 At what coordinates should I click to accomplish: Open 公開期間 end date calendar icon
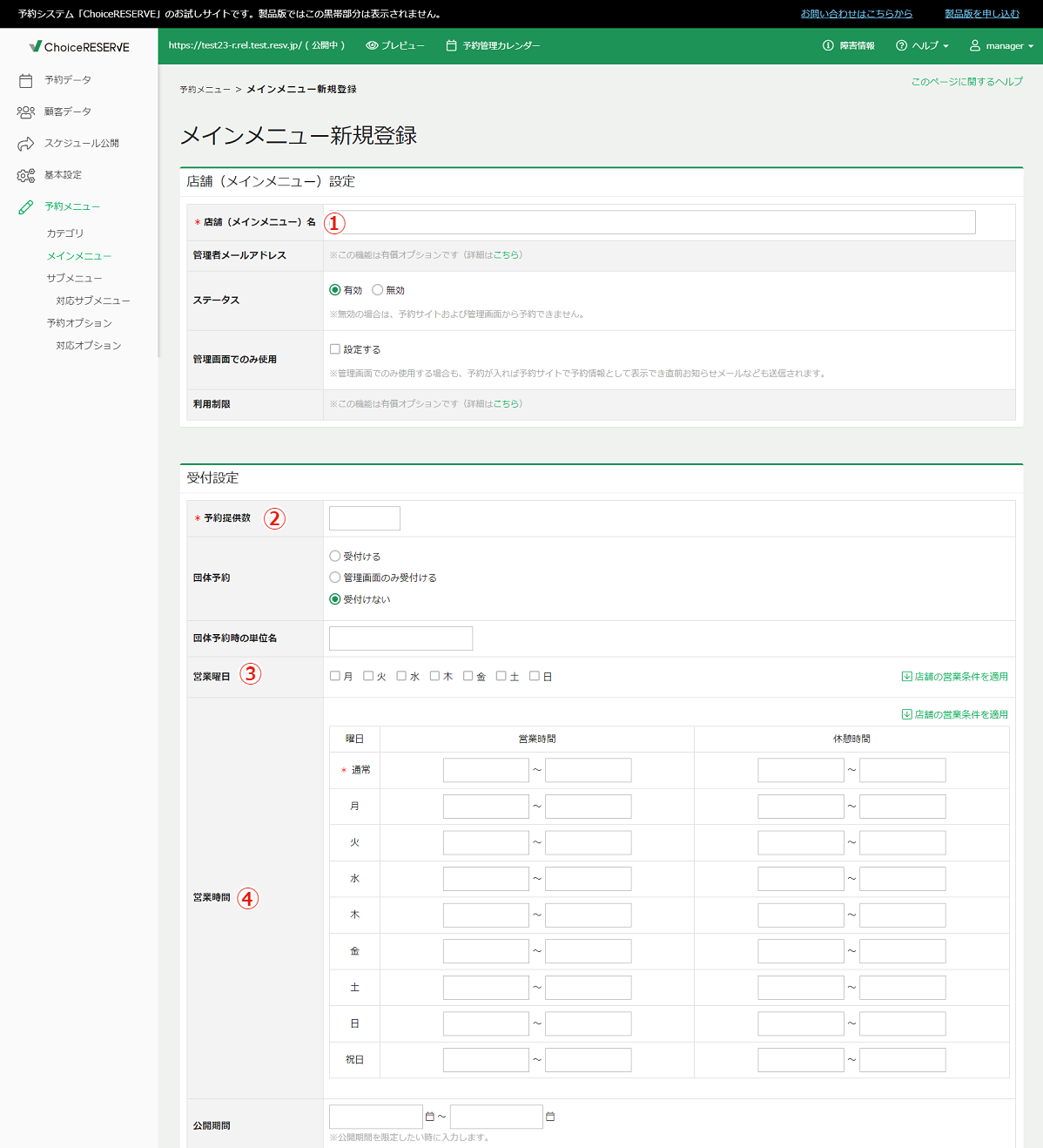[550, 1117]
